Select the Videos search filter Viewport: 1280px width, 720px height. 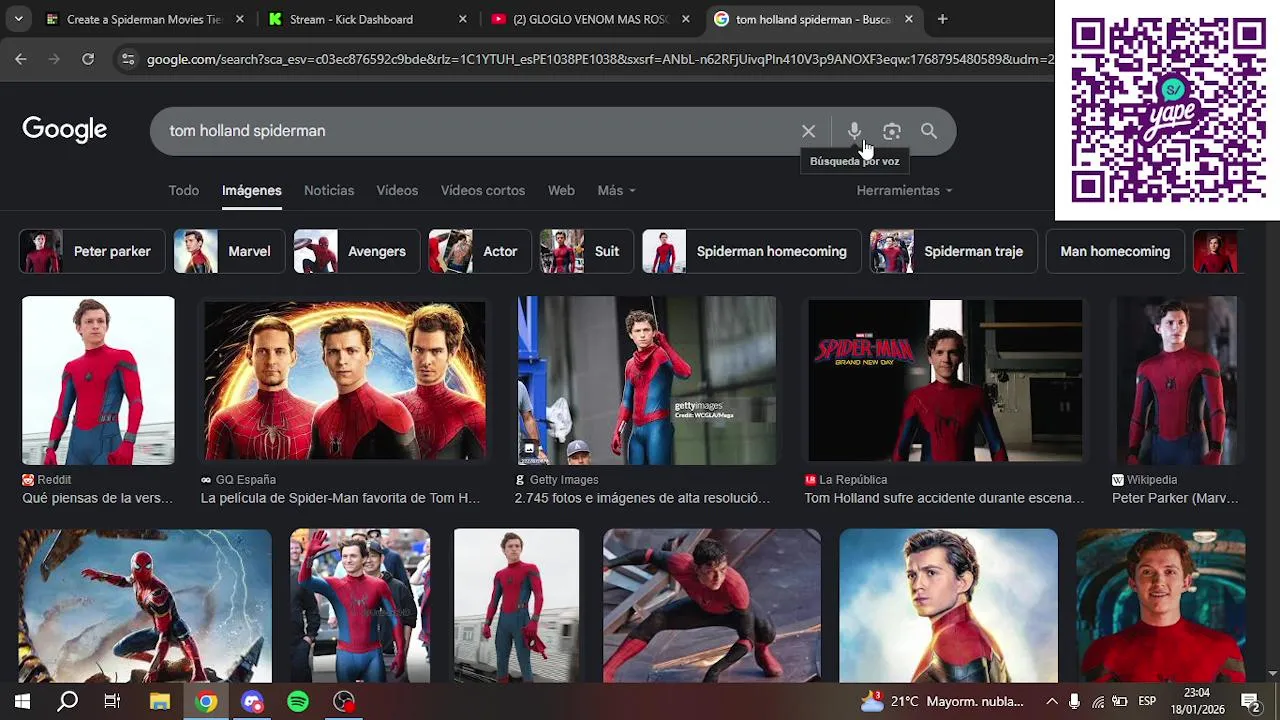tap(397, 190)
